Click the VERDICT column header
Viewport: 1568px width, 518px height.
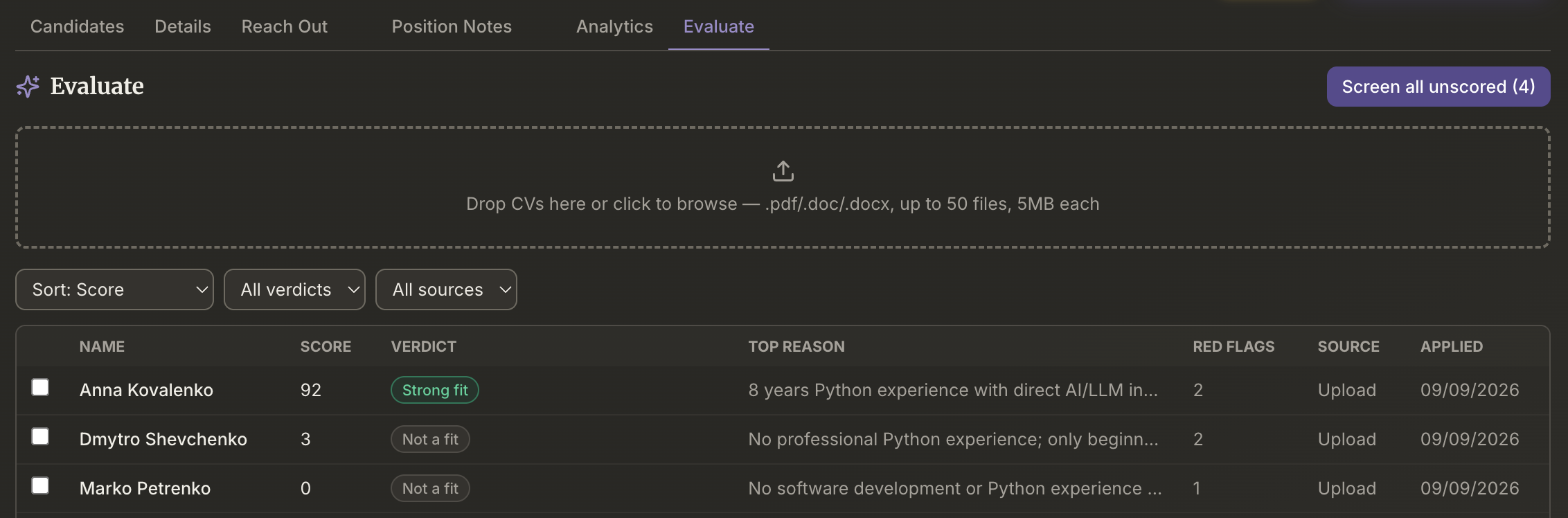424,346
